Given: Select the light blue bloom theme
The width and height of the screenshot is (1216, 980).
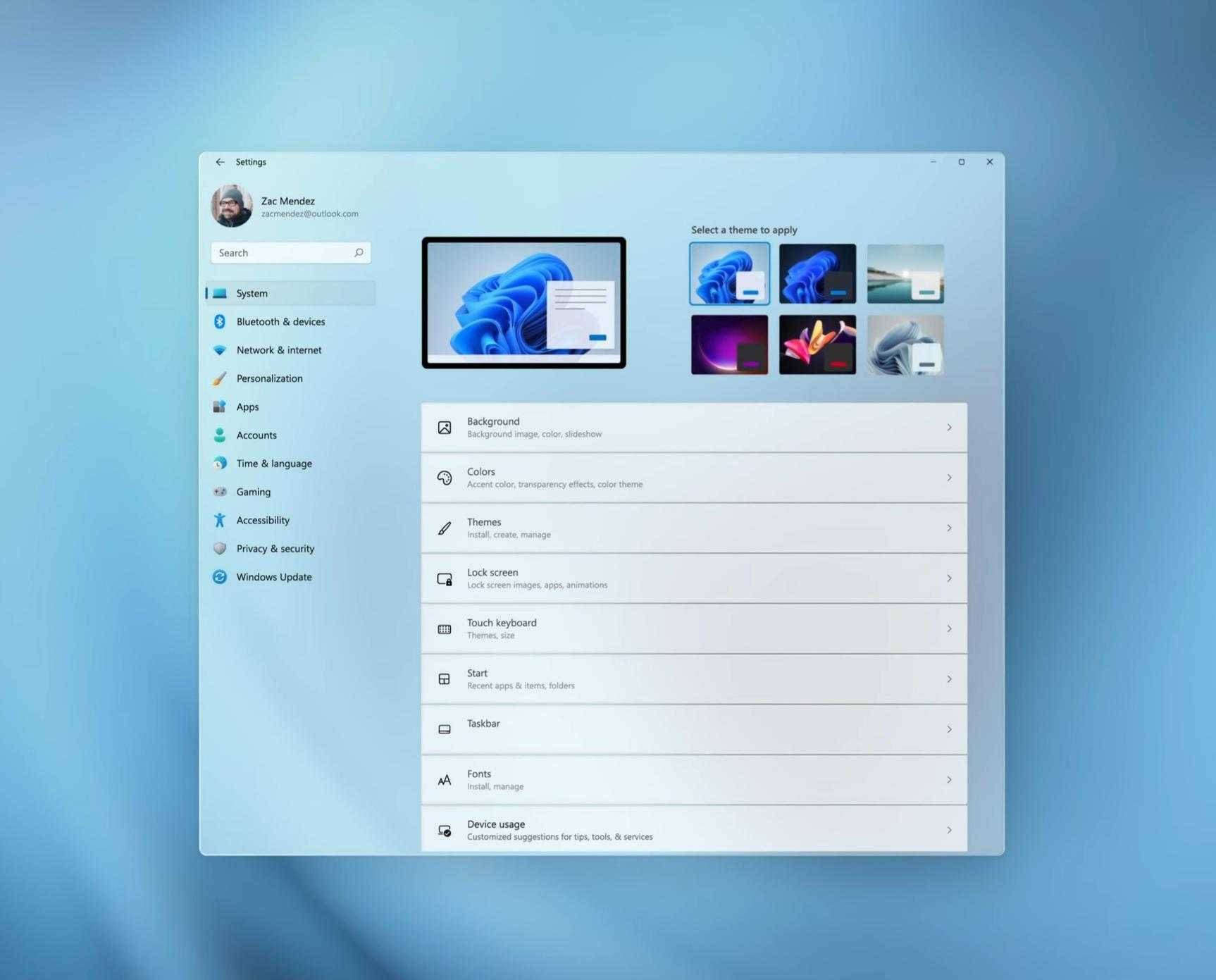Looking at the screenshot, I should [x=729, y=273].
